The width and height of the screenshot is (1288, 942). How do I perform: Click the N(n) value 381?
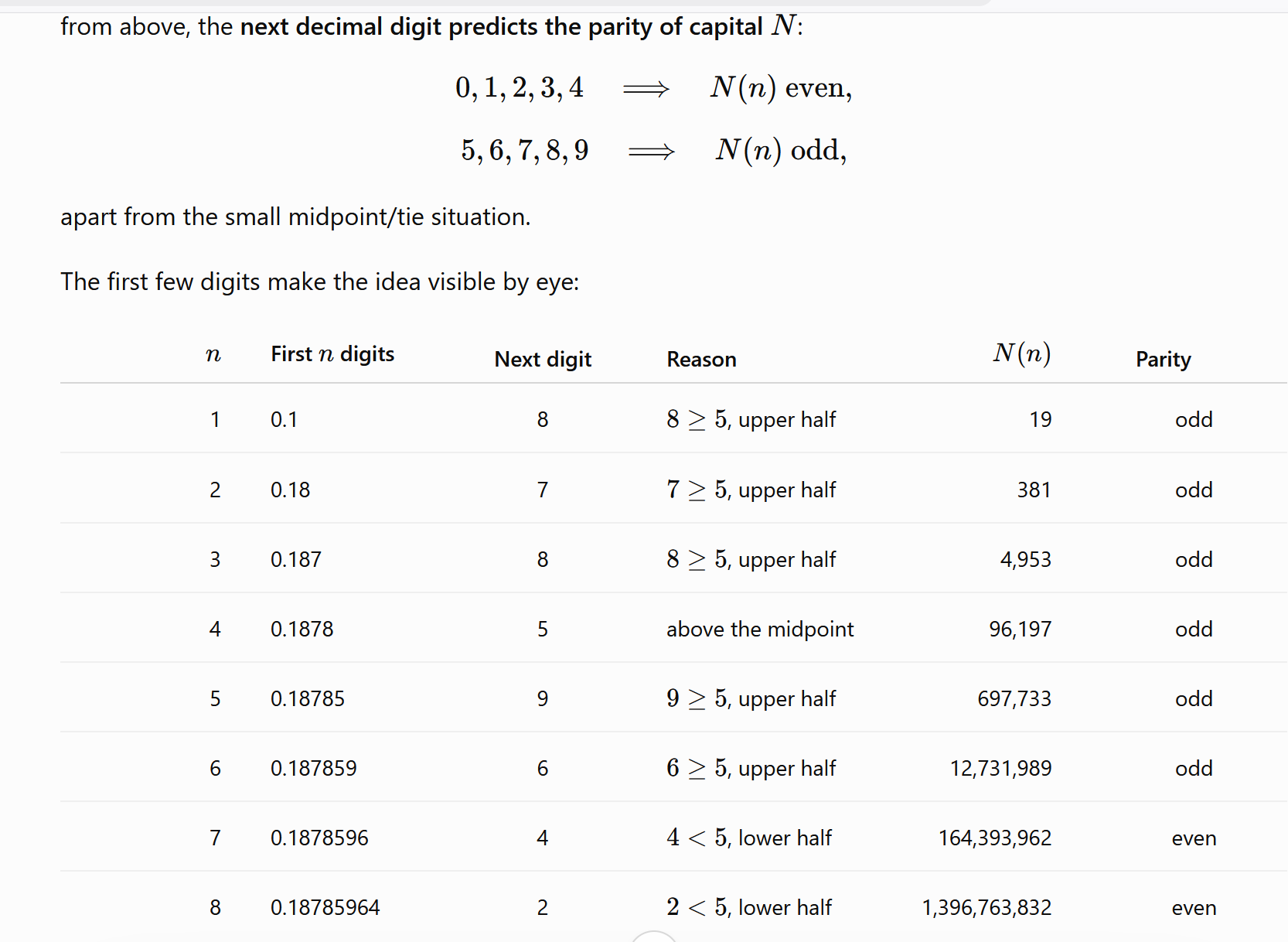click(x=1034, y=490)
